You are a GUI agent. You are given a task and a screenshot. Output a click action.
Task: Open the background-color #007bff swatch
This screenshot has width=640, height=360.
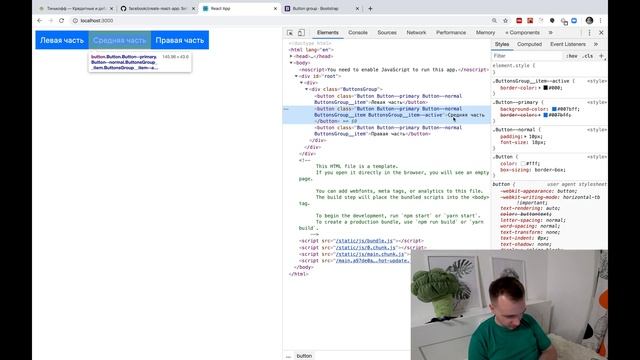pyautogui.click(x=554, y=109)
